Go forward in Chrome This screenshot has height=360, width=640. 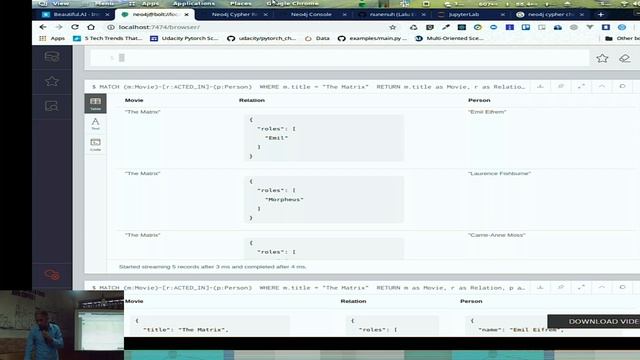pos(59,27)
